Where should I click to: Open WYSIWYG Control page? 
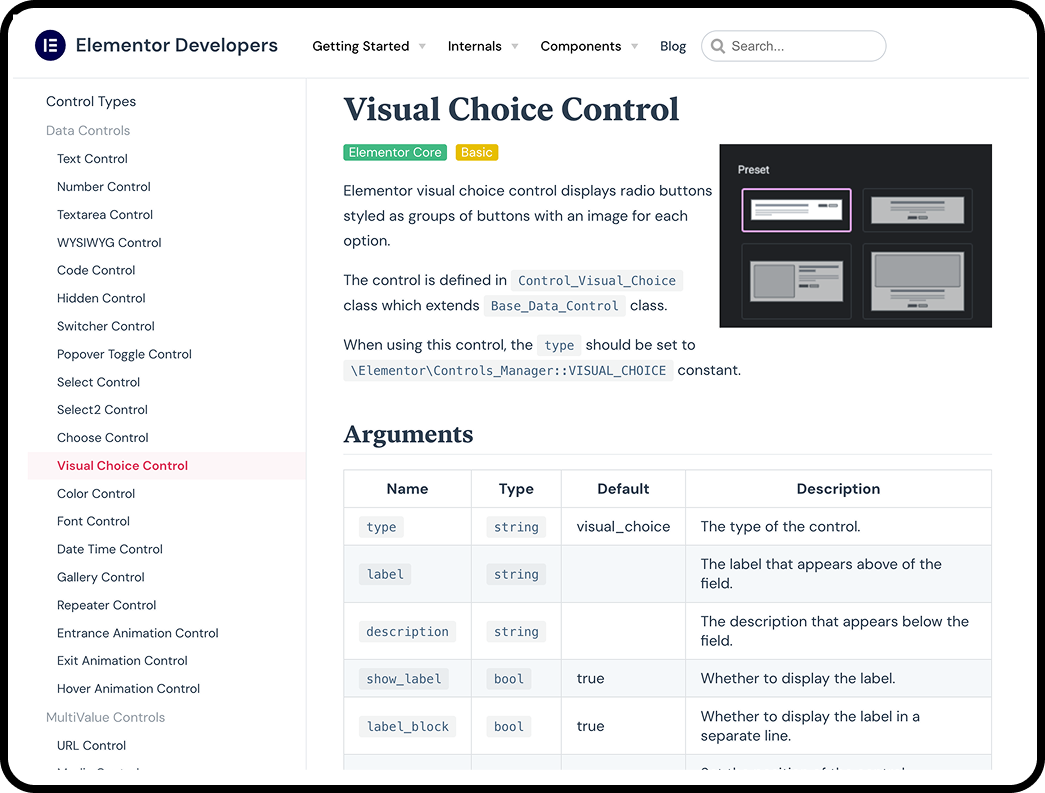[109, 243]
